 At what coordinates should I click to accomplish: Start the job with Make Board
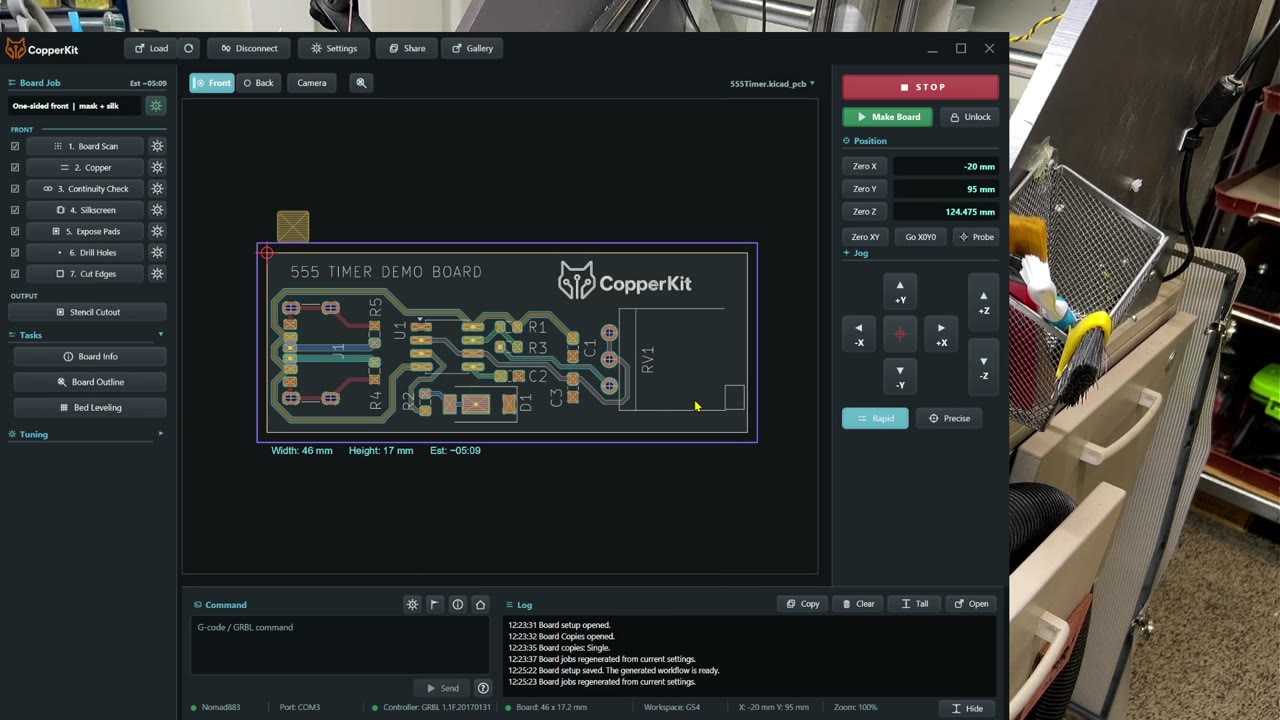[888, 117]
